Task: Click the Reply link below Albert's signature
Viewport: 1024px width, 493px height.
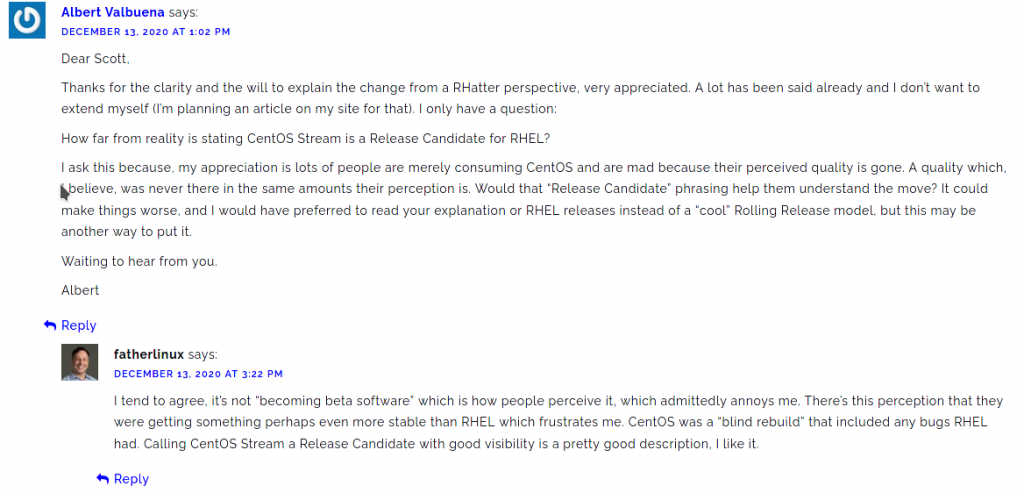Action: click(x=78, y=325)
